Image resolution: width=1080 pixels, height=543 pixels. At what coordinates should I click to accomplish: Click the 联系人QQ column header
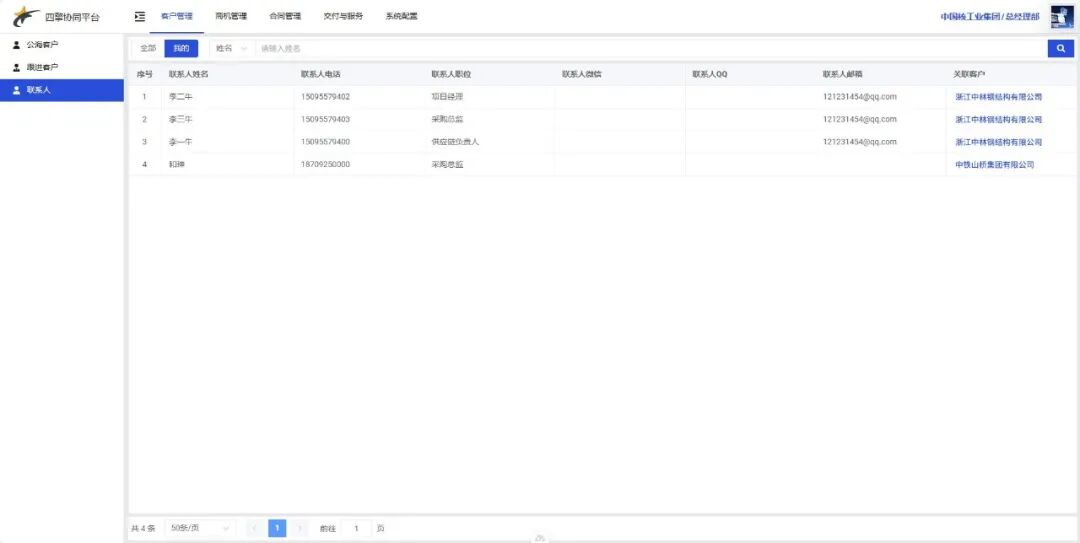point(710,74)
